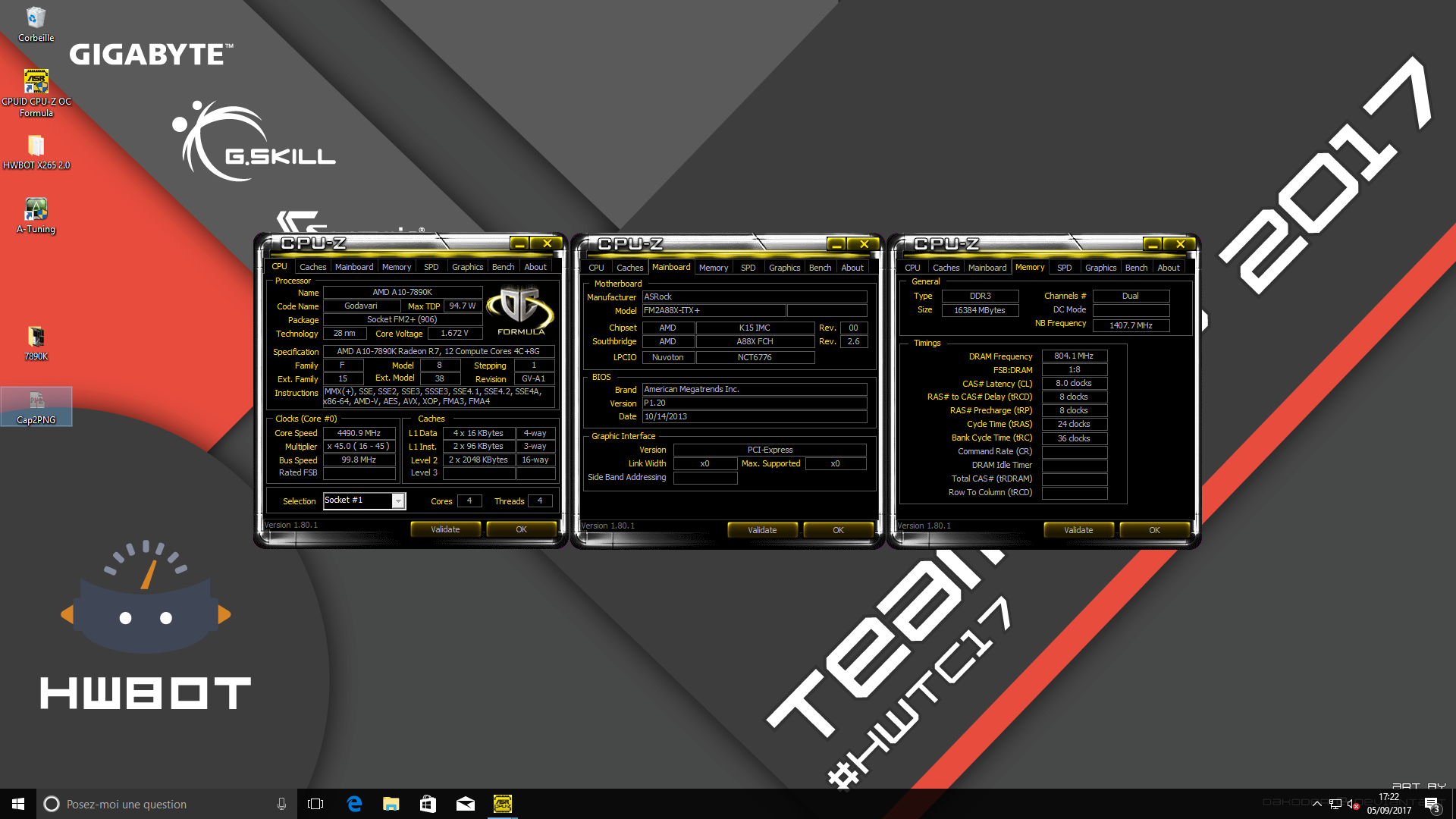Open SPD tab in Mainboard window

748,268
